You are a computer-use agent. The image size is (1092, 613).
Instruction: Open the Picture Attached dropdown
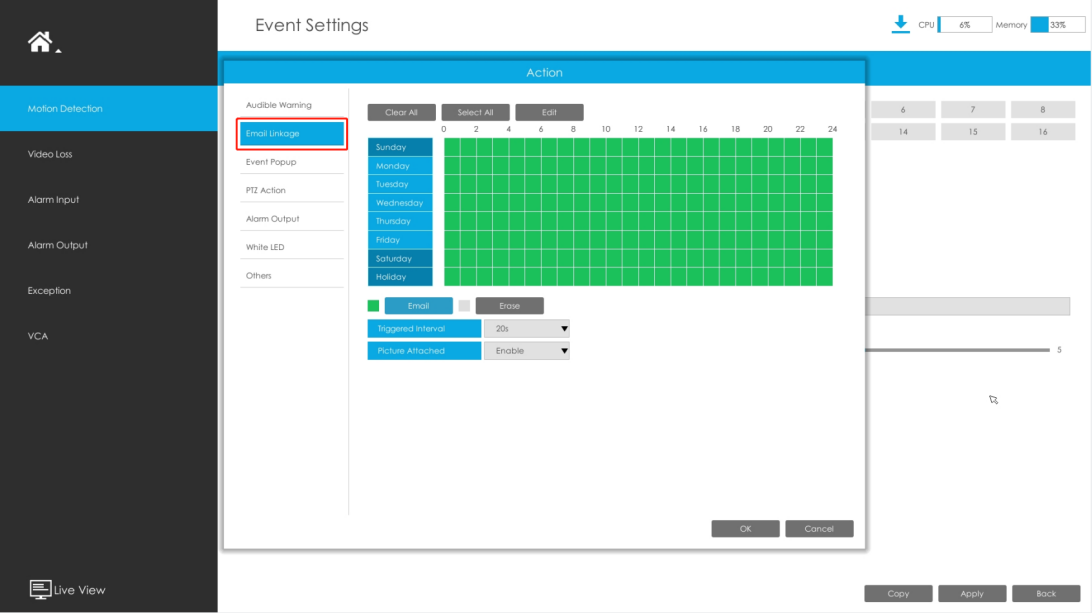[x=526, y=351]
